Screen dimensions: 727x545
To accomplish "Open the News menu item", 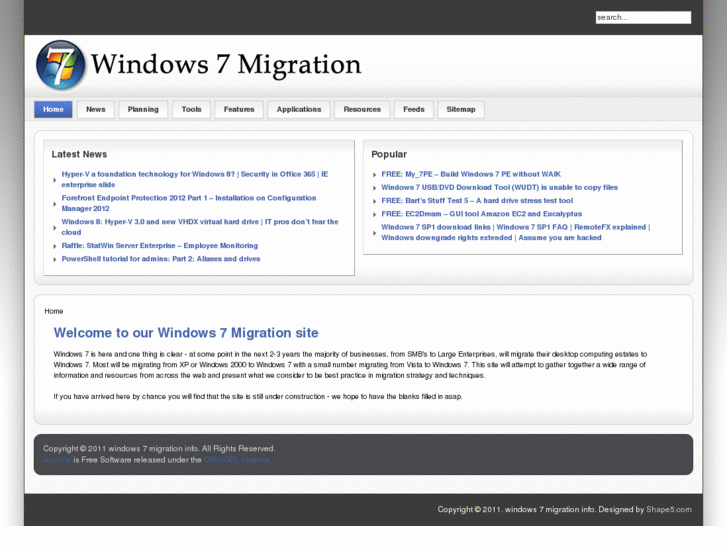I will 96,109.
